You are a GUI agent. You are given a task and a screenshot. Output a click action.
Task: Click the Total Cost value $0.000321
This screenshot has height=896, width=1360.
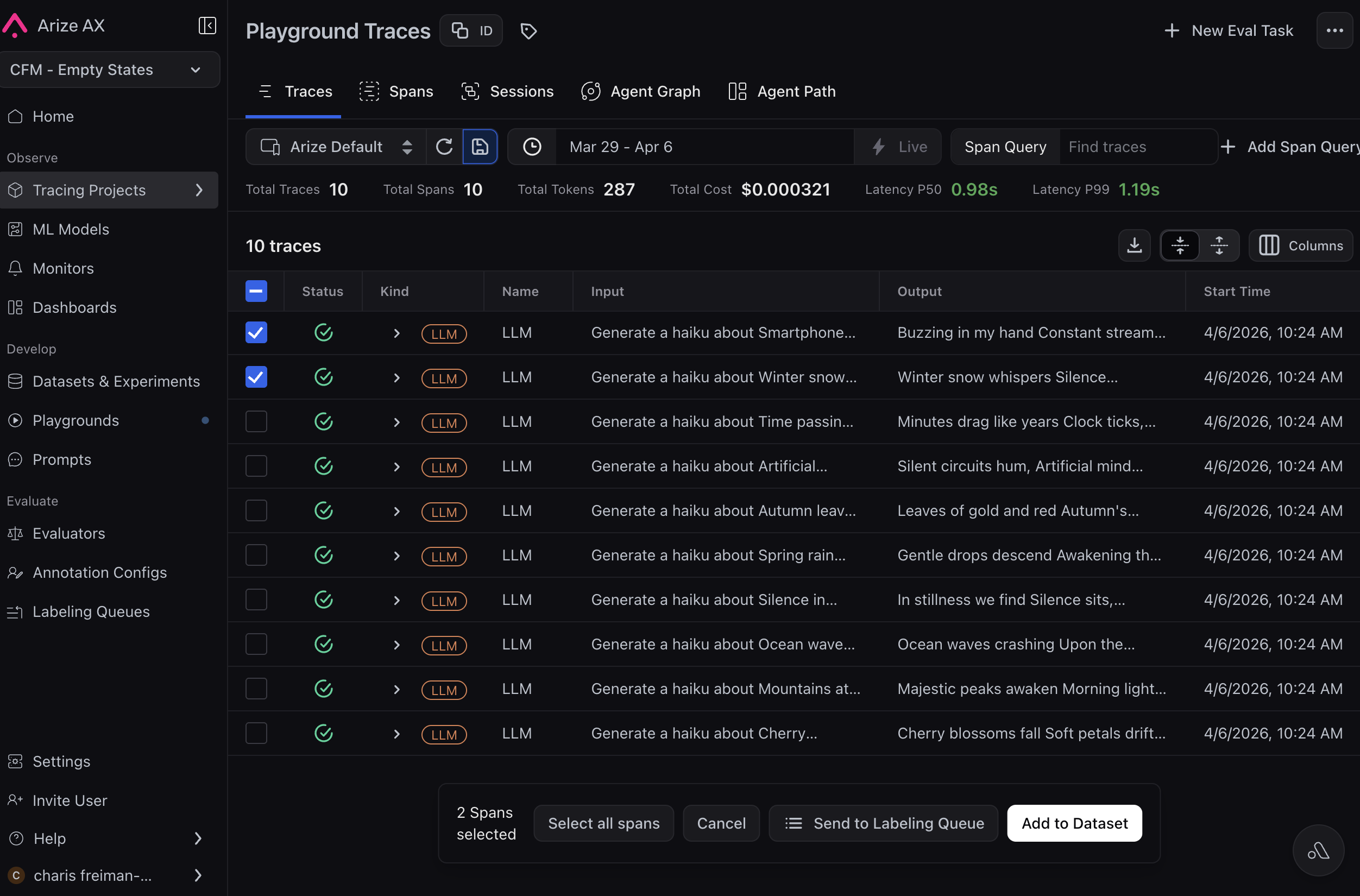[x=785, y=189]
